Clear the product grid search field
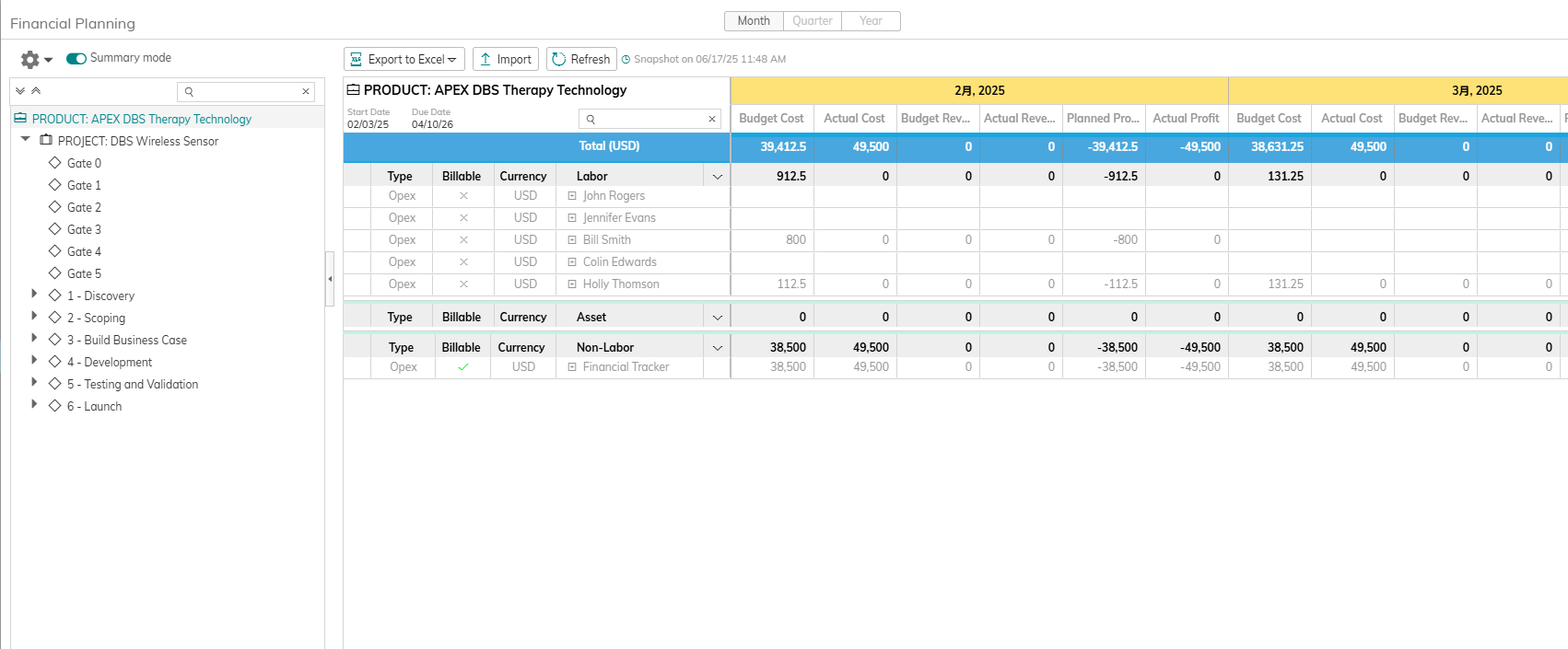This screenshot has width=1568, height=649. point(712,120)
